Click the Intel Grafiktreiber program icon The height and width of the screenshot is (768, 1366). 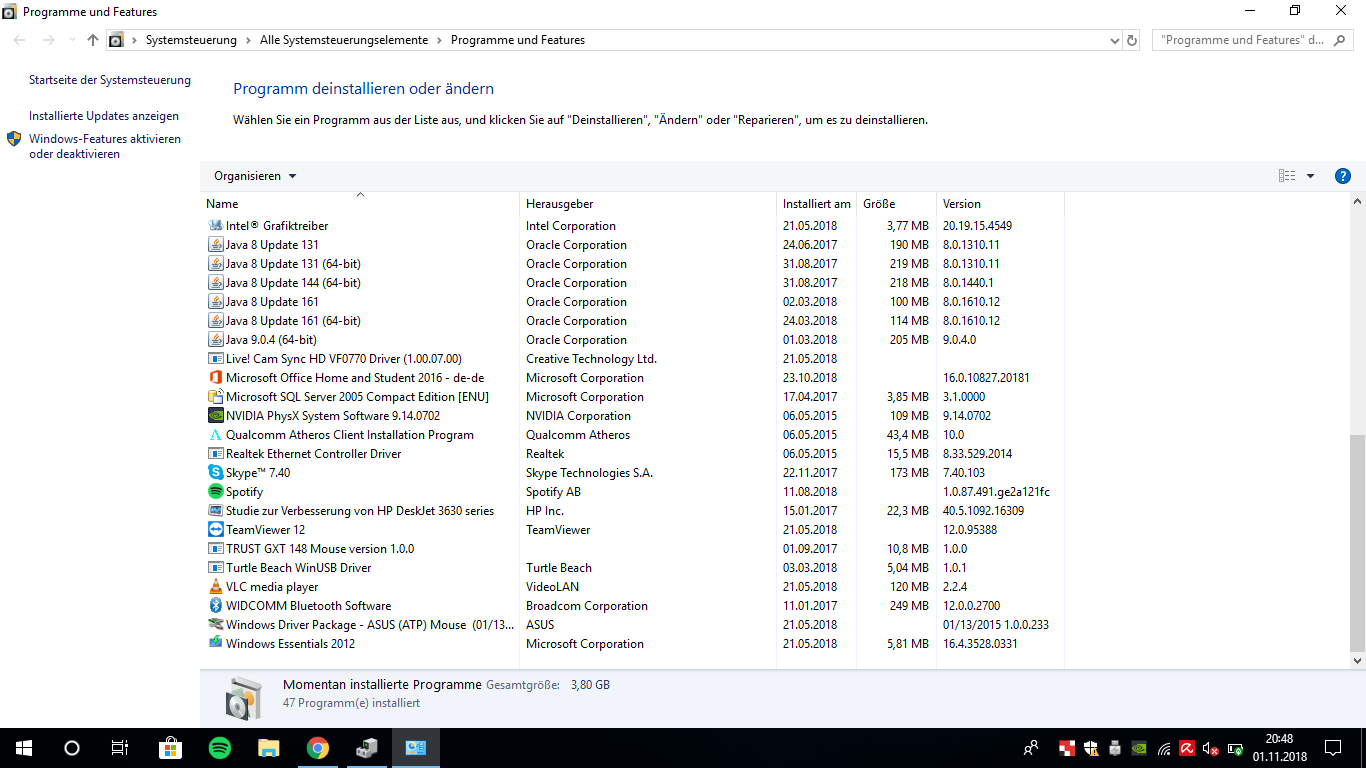tap(215, 226)
